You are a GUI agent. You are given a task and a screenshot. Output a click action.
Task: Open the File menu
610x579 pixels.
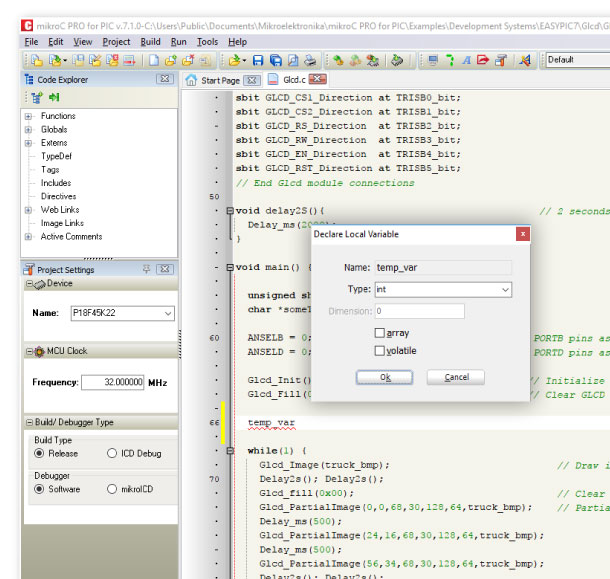click(31, 42)
